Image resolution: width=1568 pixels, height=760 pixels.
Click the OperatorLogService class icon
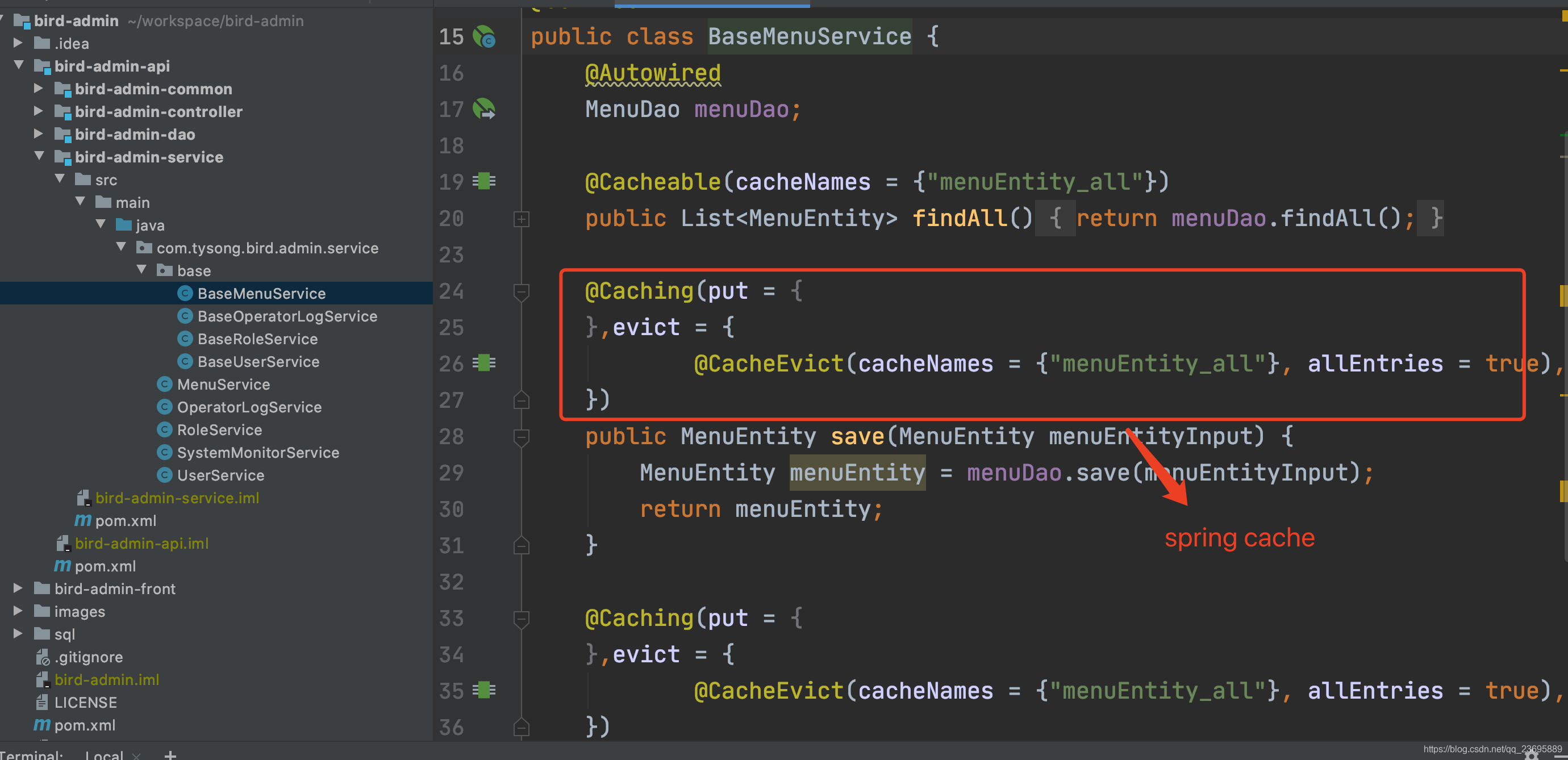coord(164,407)
